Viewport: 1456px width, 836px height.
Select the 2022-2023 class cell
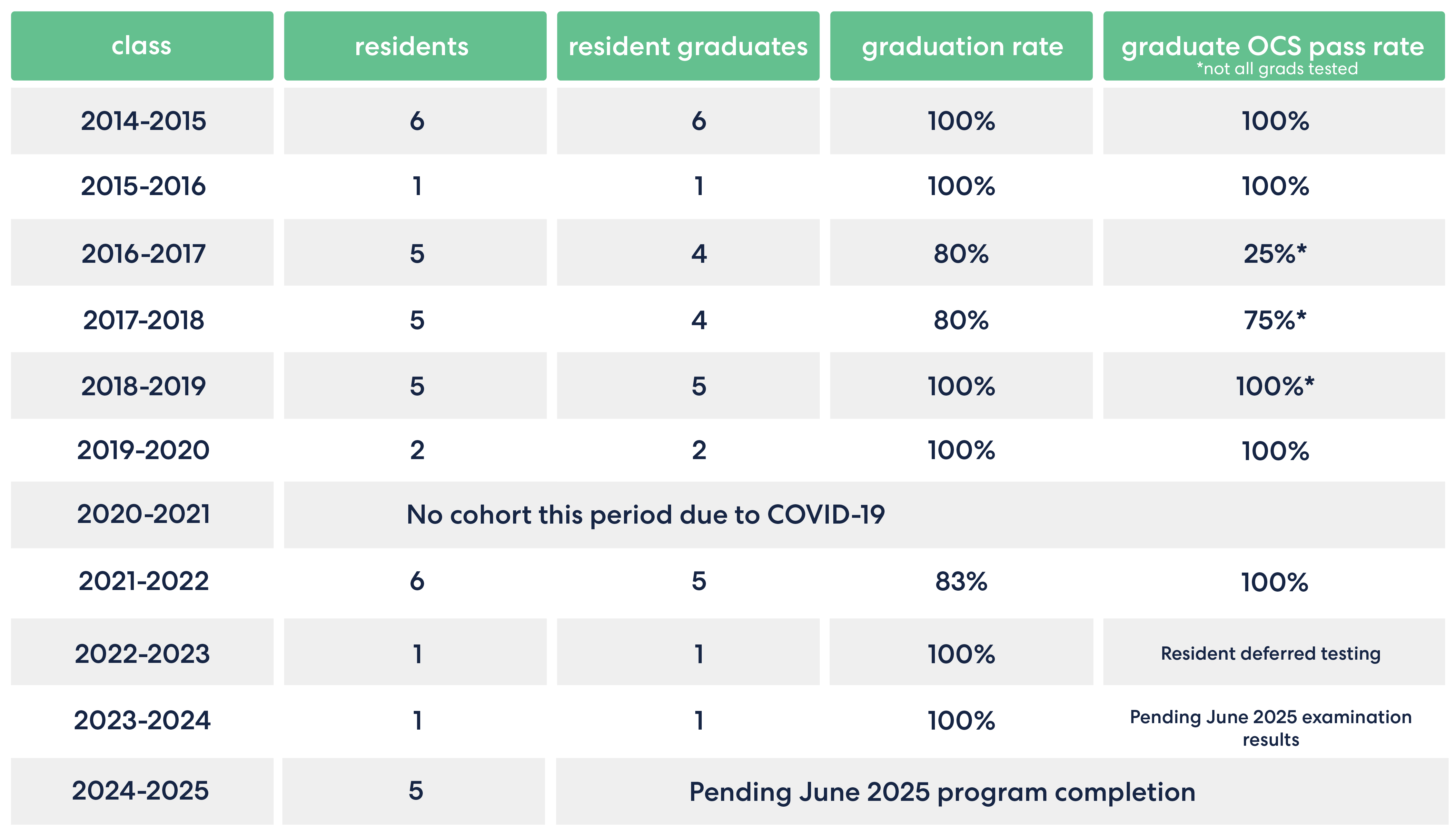[x=142, y=654]
